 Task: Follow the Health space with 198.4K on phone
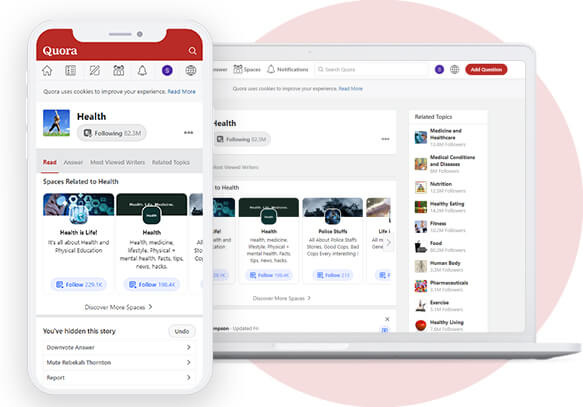click(x=152, y=285)
